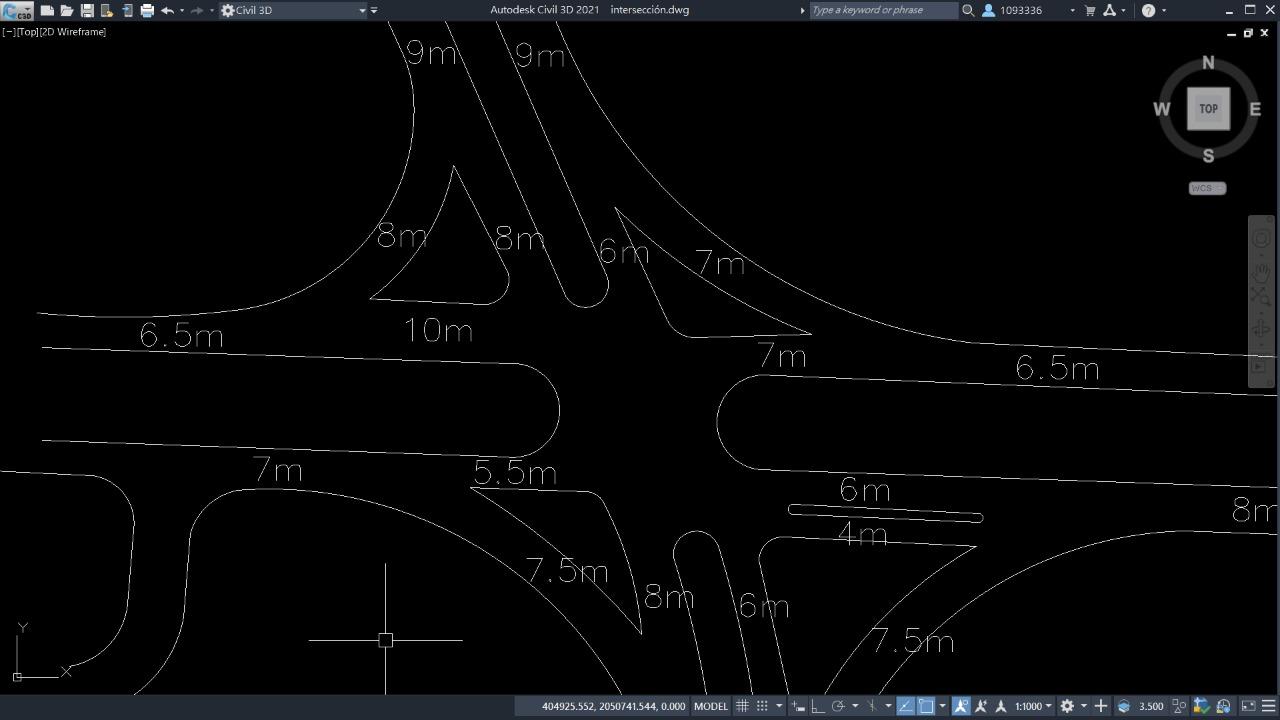Expand the 1093336 user account dropdown
The width and height of the screenshot is (1280, 720).
1072,10
